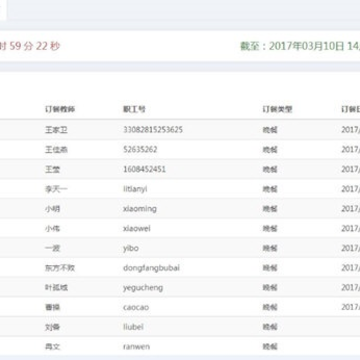This screenshot has width=360, height=360.
Task: Click the xiaoming job number cell
Action: [140, 209]
